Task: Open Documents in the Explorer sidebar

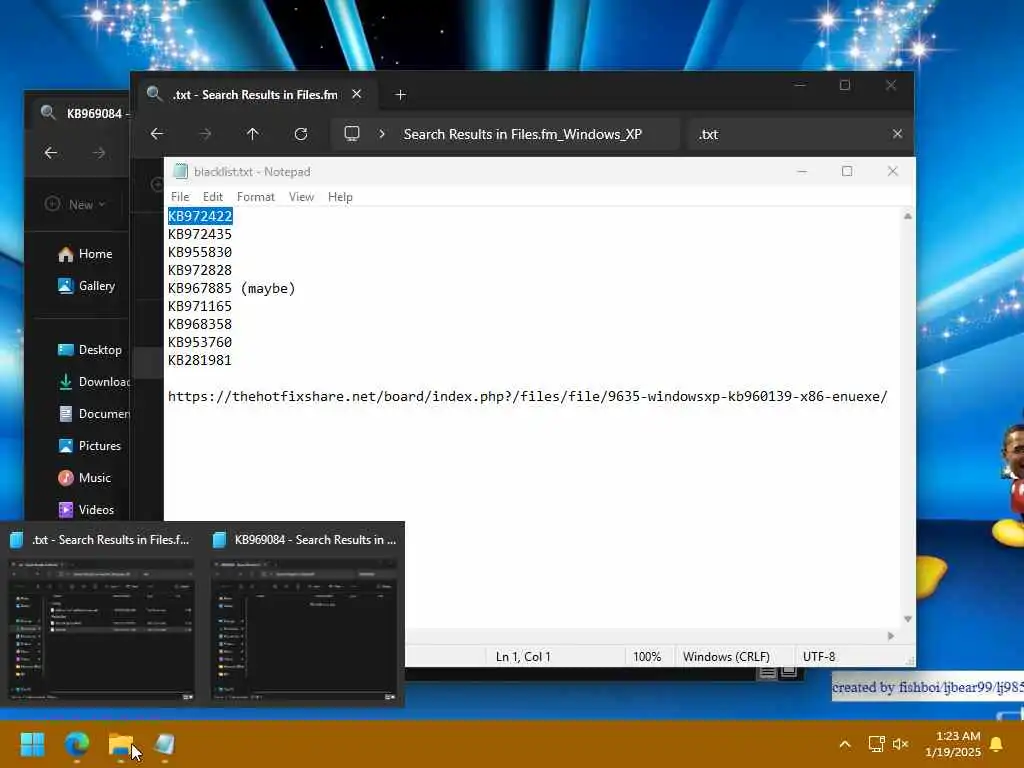Action: [93, 414]
